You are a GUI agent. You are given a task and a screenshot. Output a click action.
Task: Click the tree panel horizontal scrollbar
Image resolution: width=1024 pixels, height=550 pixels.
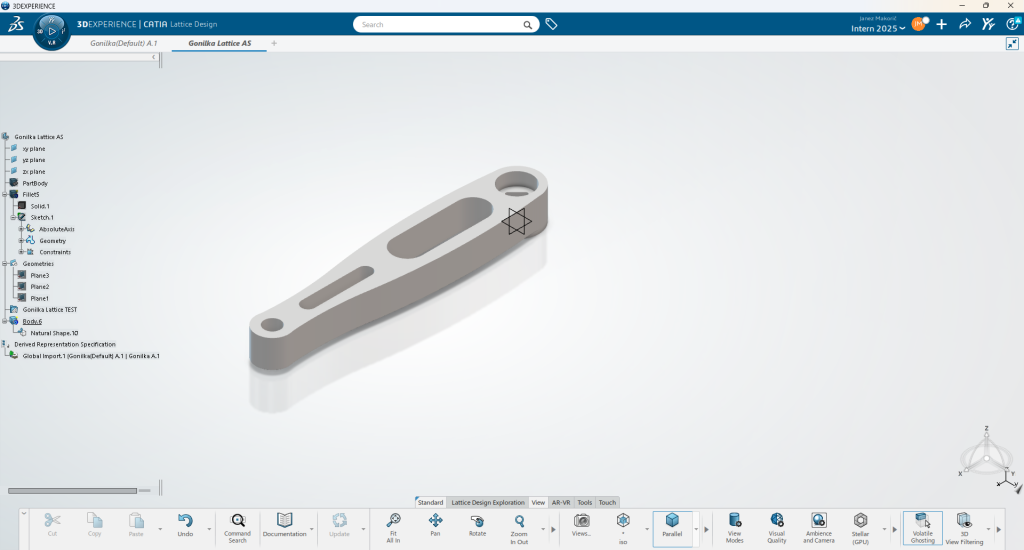[x=72, y=491]
